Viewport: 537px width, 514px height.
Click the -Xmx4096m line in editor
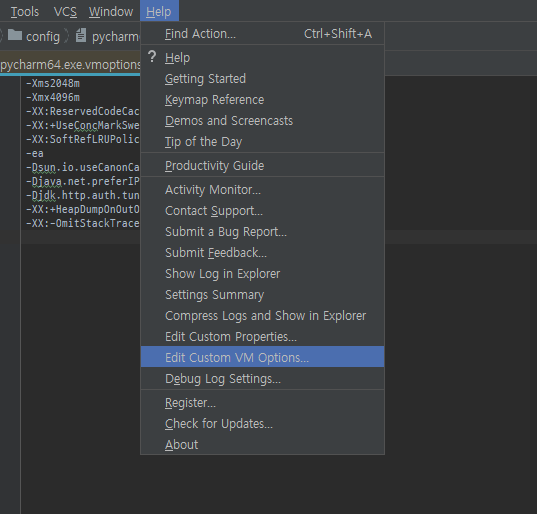point(53,97)
